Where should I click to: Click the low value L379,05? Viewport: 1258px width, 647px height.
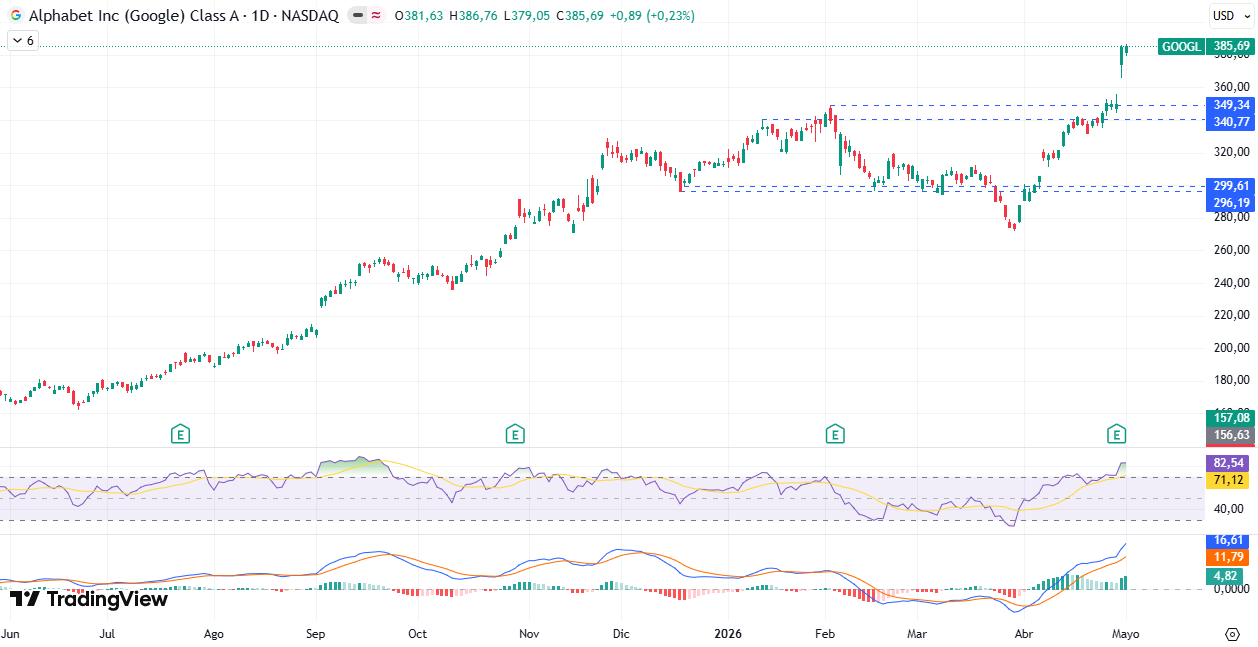[527, 16]
